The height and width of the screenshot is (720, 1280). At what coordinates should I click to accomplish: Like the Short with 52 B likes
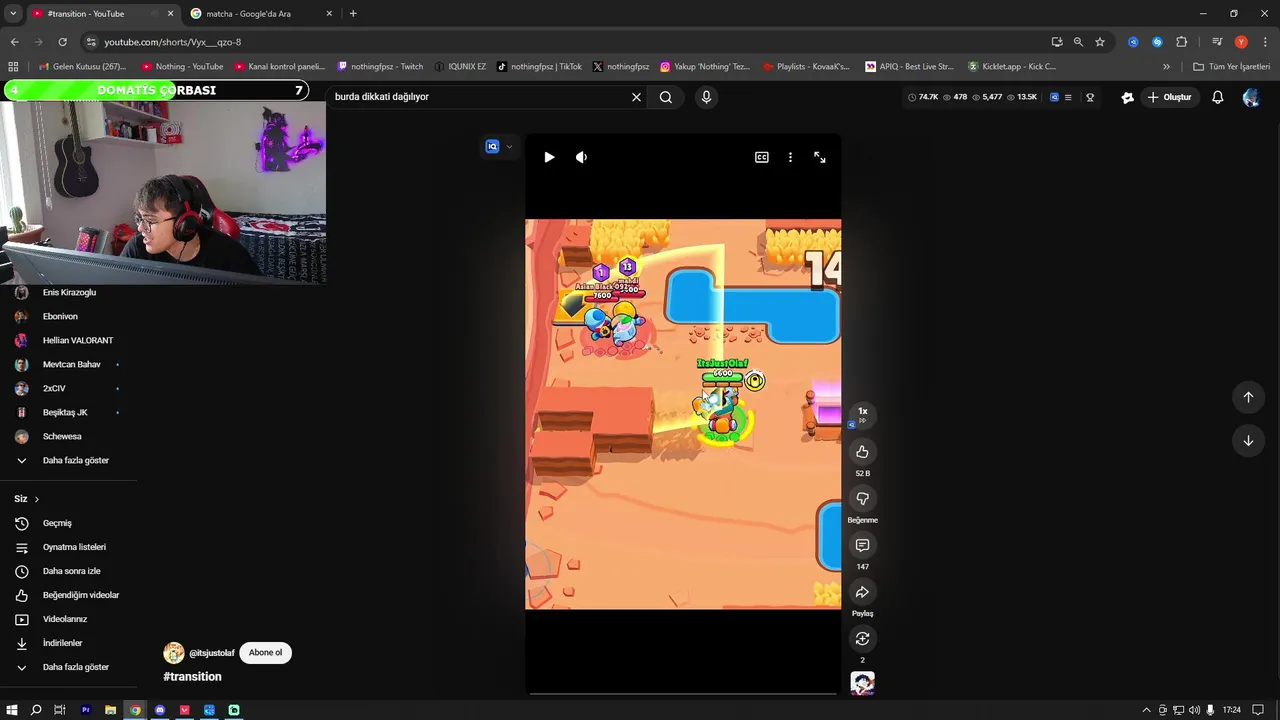coord(862,452)
